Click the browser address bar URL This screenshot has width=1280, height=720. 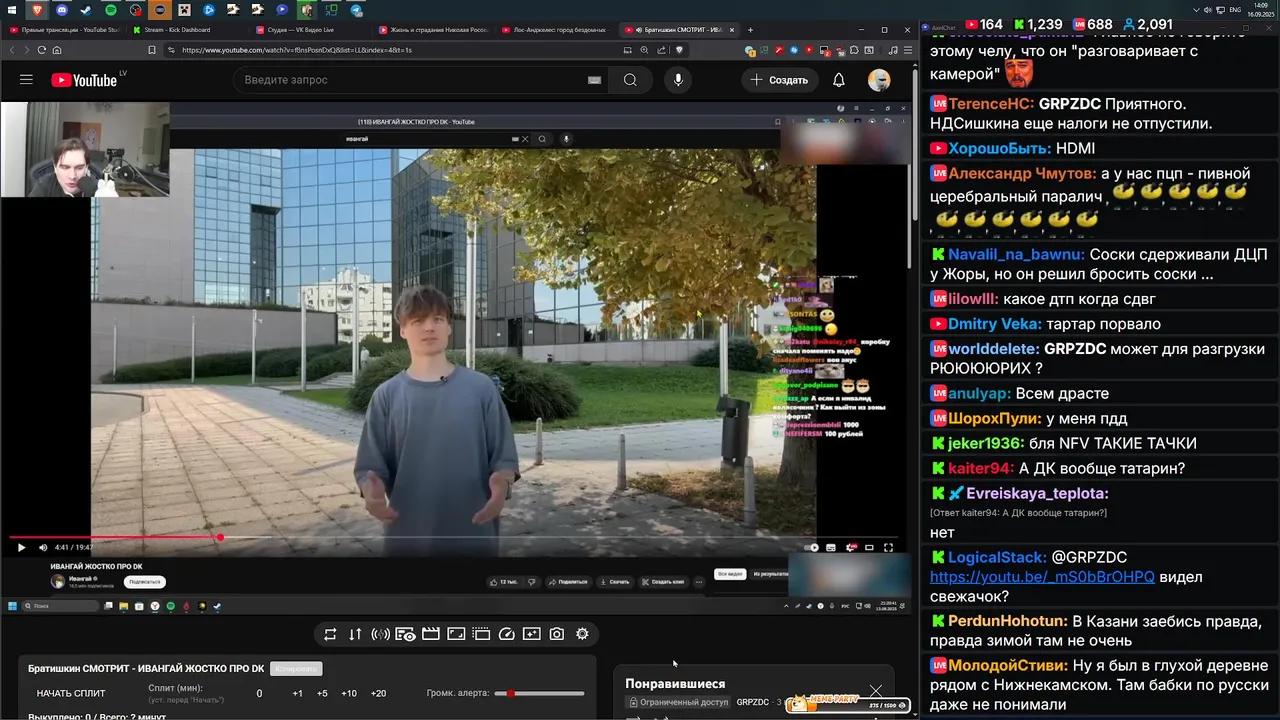[x=297, y=50]
